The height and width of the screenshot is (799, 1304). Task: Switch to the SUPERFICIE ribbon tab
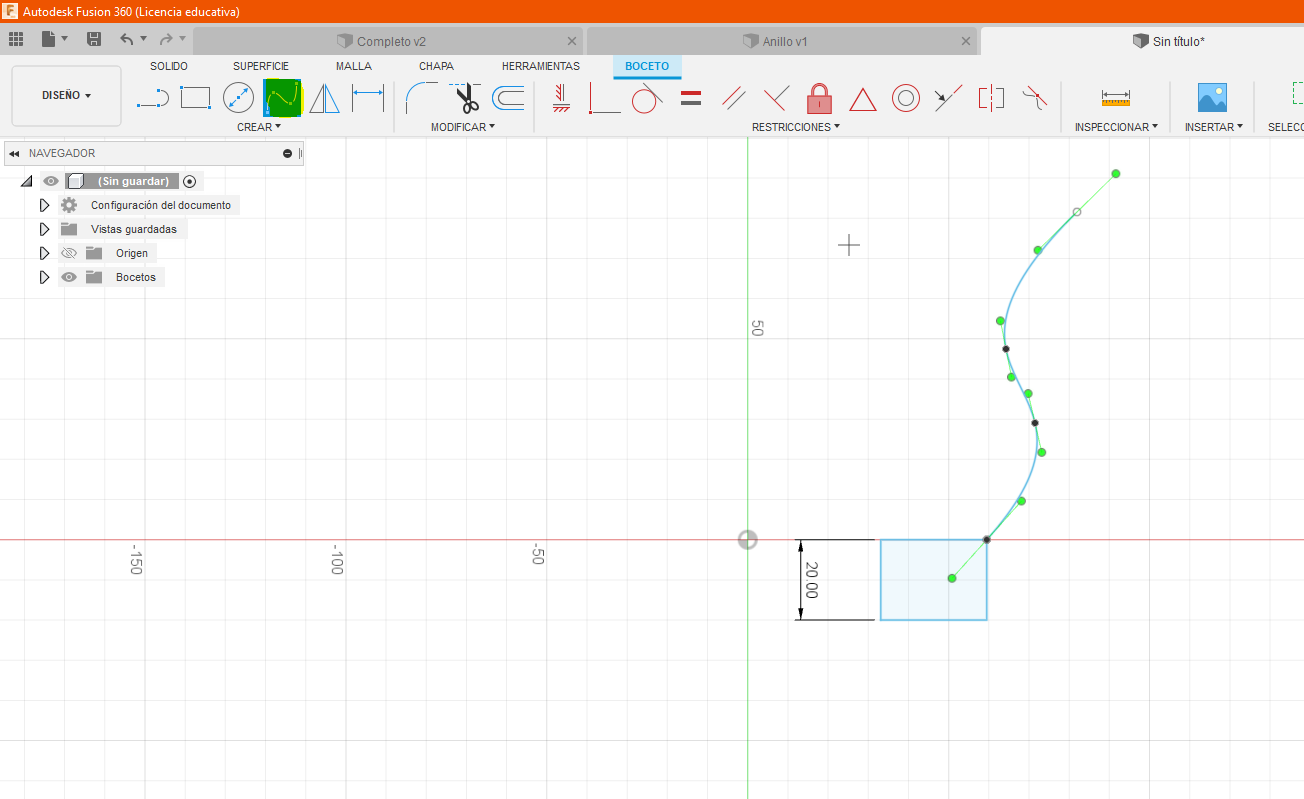coord(261,66)
